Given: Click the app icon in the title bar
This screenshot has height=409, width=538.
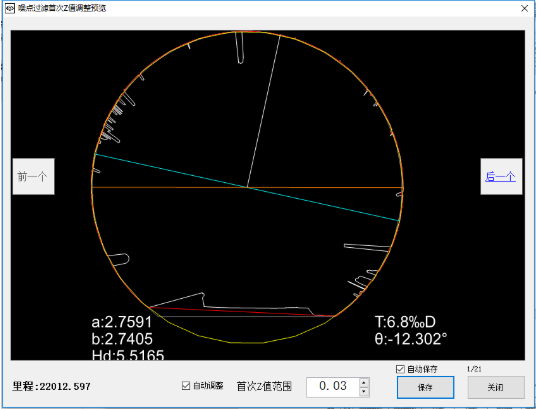Looking at the screenshot, I should click(10, 8).
